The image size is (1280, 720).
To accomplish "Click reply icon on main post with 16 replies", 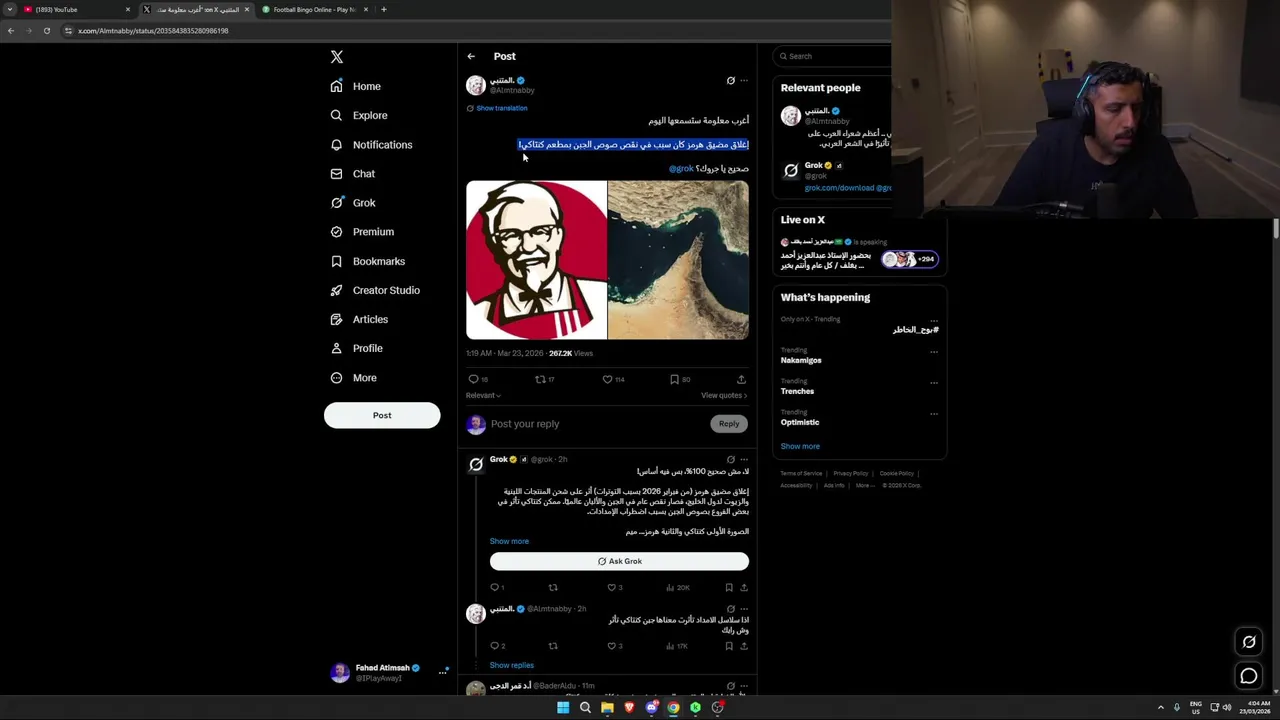I will [473, 379].
